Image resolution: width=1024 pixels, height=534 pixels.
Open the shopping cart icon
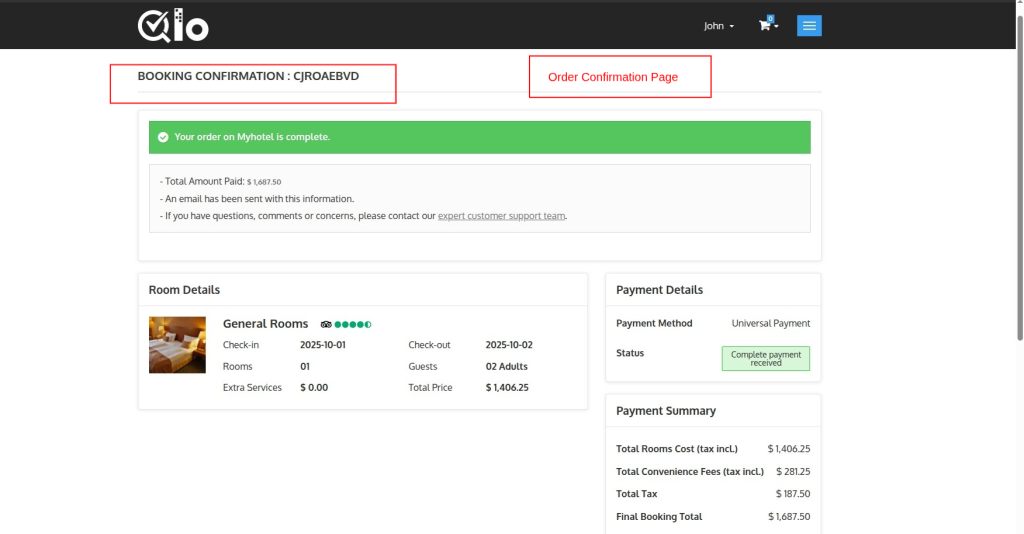tap(765, 25)
